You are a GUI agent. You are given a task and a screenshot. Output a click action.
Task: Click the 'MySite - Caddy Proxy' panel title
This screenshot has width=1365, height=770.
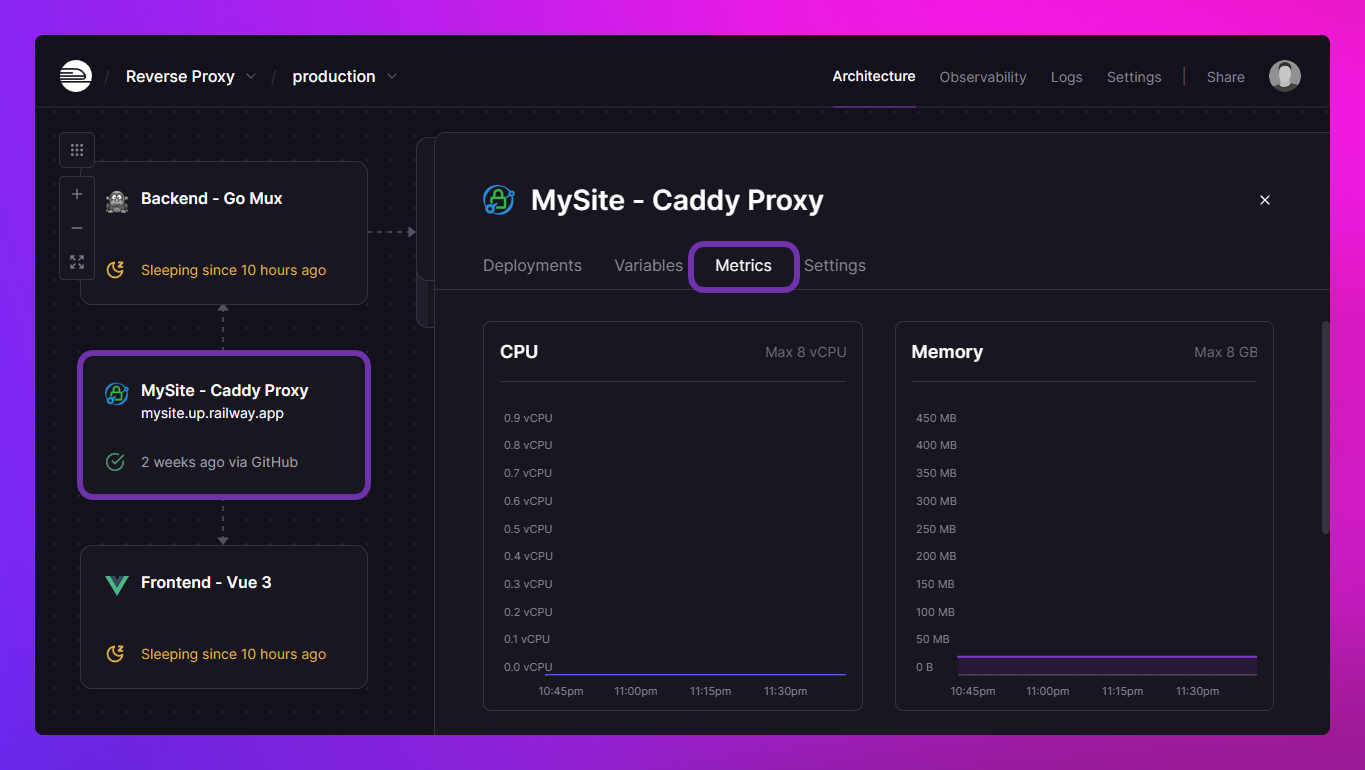677,200
